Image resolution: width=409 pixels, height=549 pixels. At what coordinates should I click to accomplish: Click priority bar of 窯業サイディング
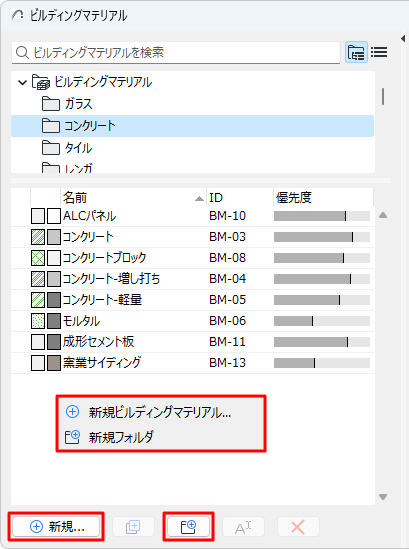coord(322,363)
